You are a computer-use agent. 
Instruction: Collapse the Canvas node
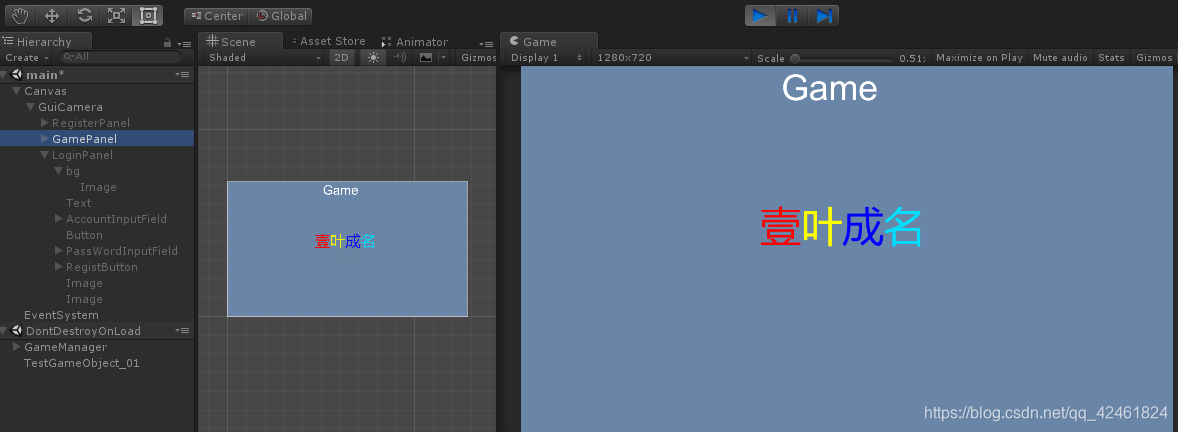[17, 91]
